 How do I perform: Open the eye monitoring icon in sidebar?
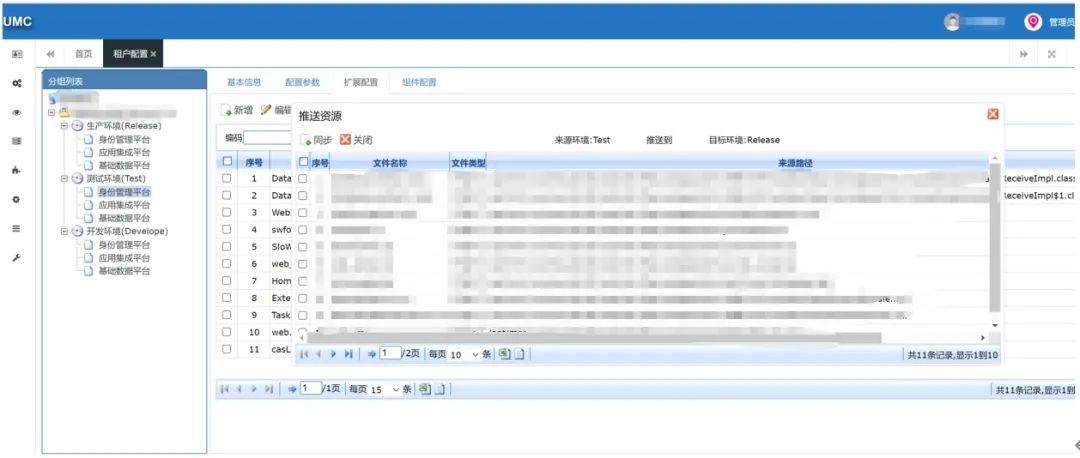click(17, 113)
